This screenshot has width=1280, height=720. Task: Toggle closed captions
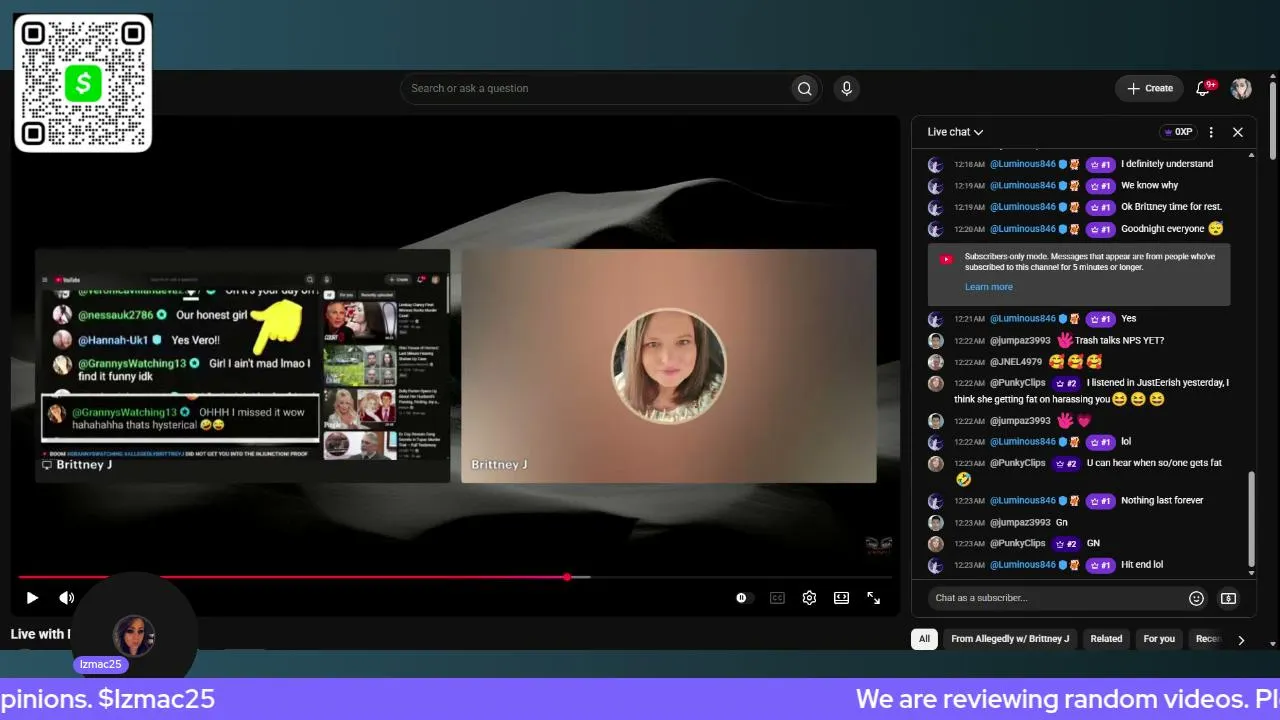[x=777, y=598]
